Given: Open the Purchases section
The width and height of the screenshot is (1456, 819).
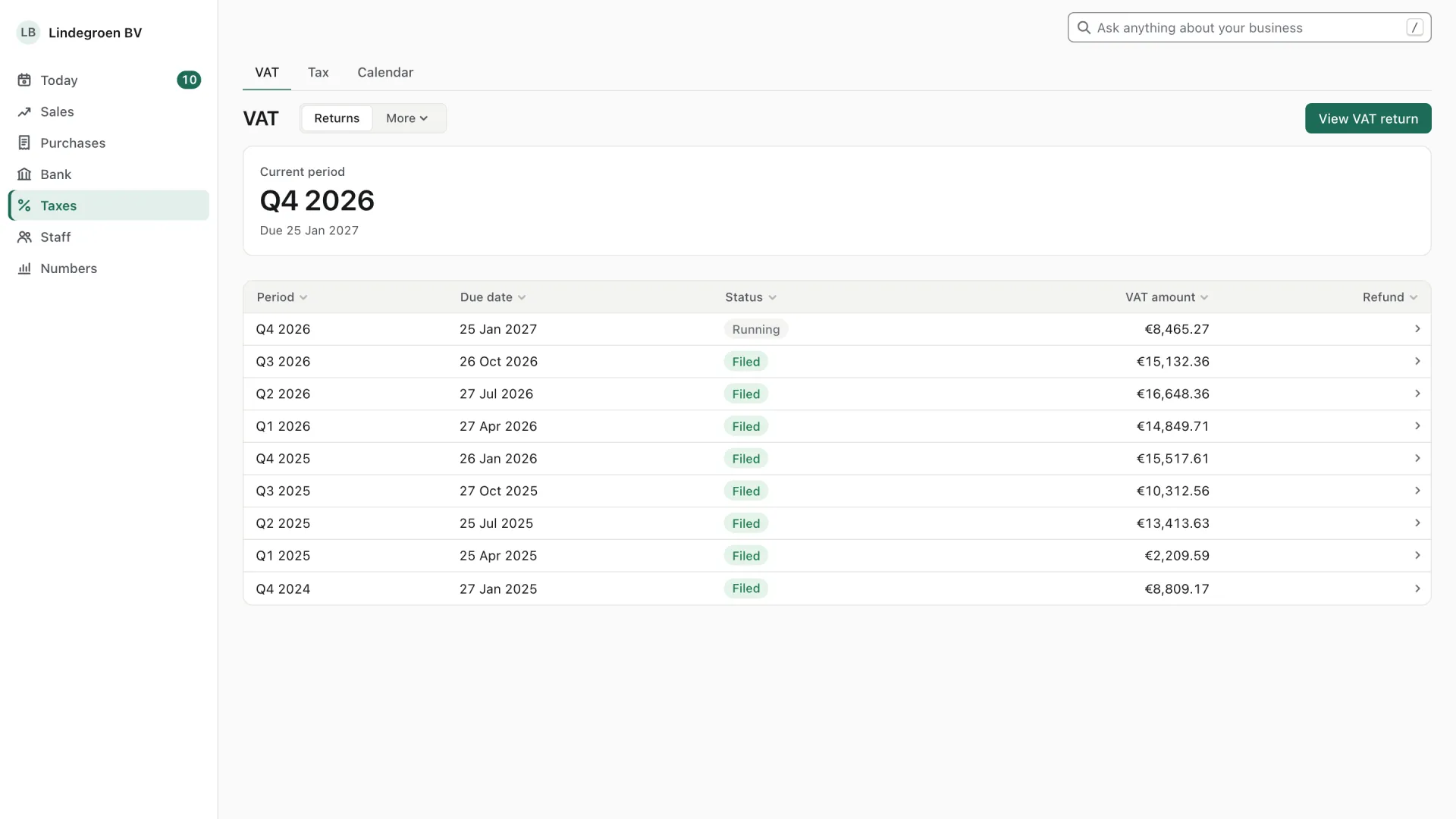Looking at the screenshot, I should [108, 143].
